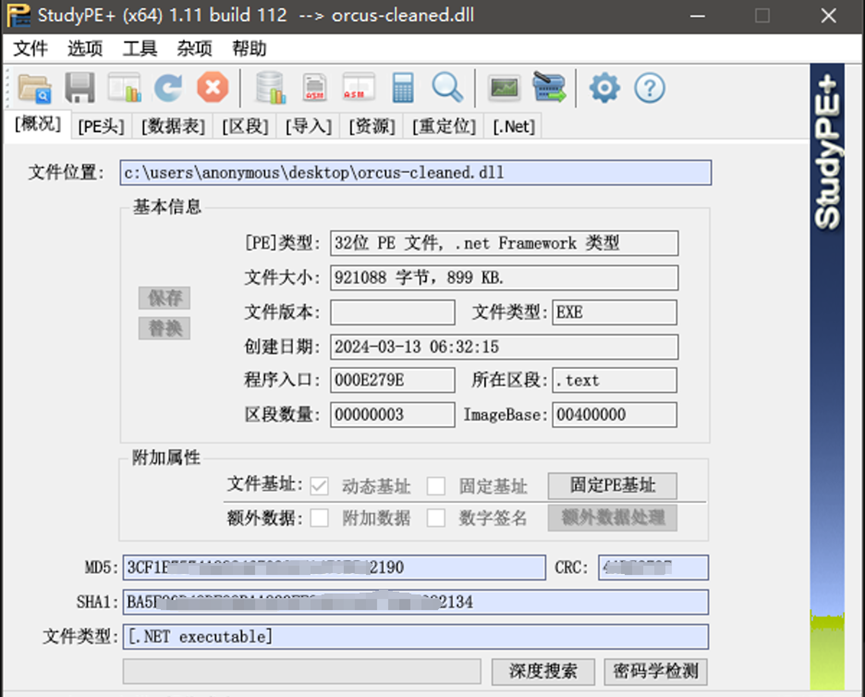This screenshot has height=697, width=865.
Task: Switch to the [.Net] tab
Action: 514,126
